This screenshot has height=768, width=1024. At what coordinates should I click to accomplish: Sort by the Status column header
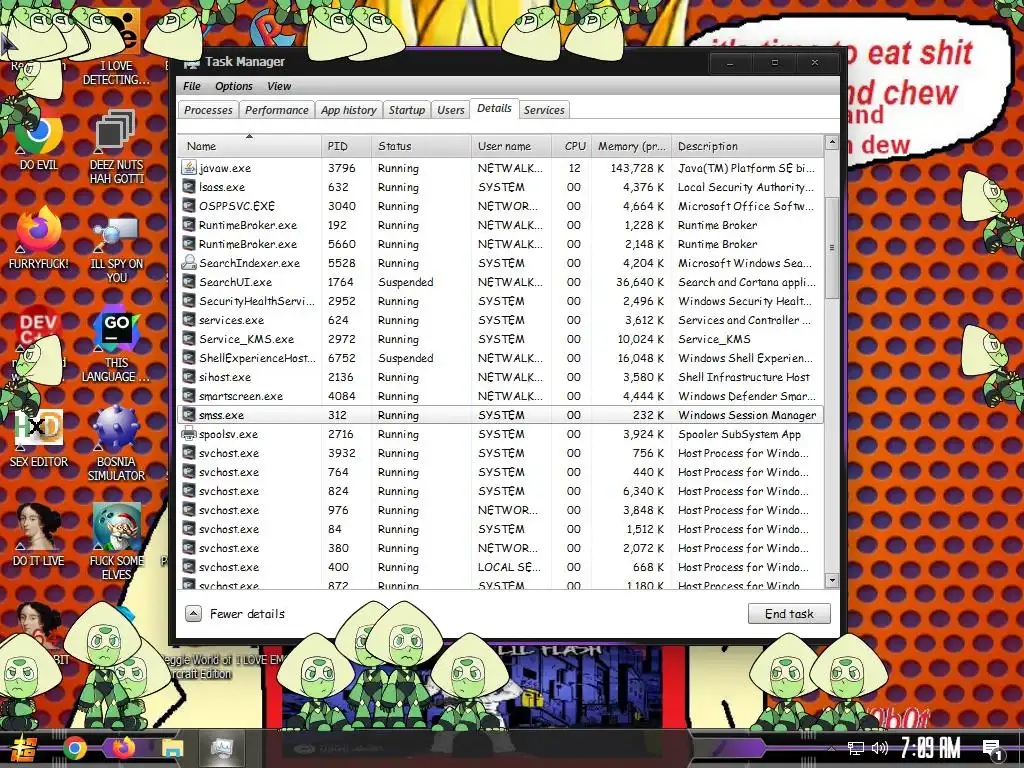421,146
